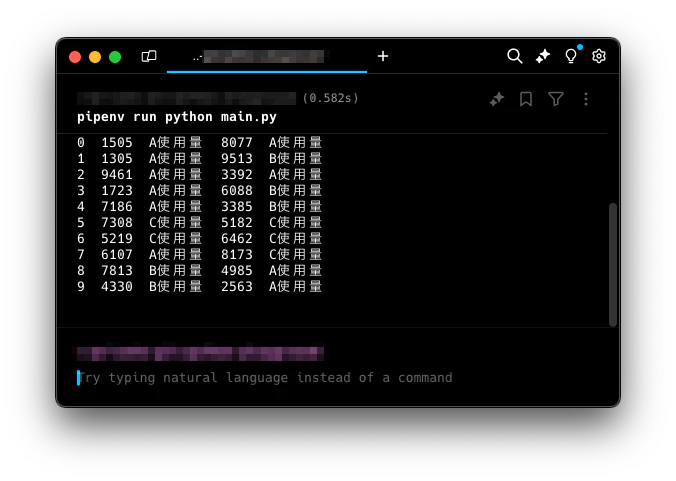
Task: Click value 1723 in row 3
Action: (117, 190)
